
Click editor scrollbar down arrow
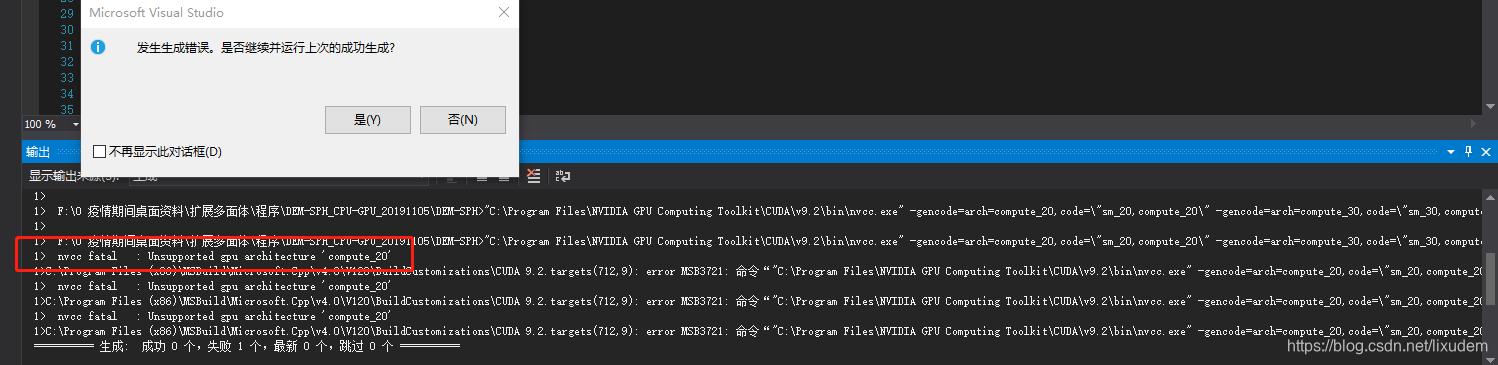[x=1490, y=106]
